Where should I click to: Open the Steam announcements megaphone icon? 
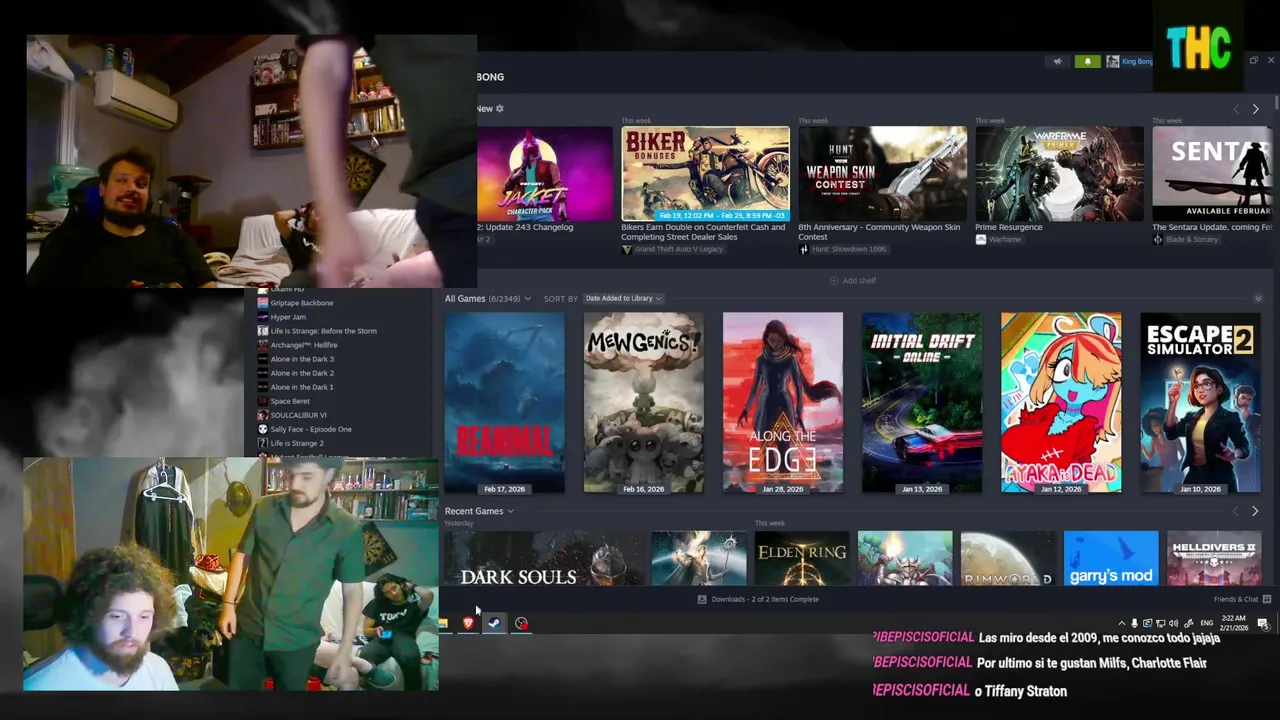coord(1057,62)
